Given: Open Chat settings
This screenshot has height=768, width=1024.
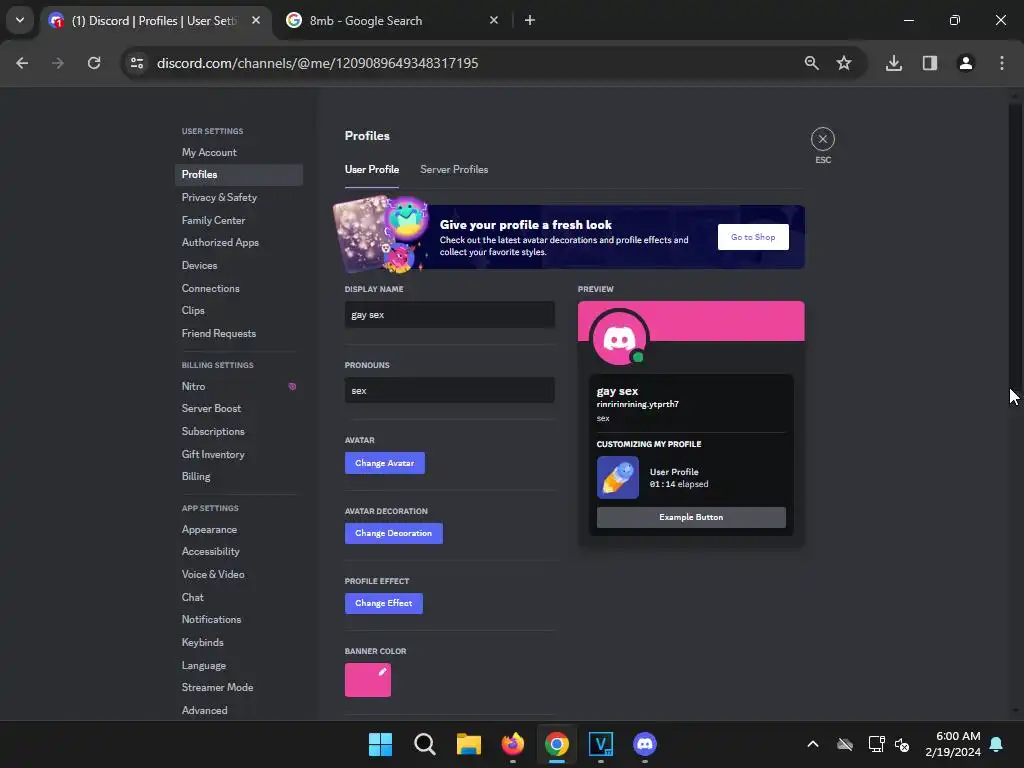Looking at the screenshot, I should 238,597.
